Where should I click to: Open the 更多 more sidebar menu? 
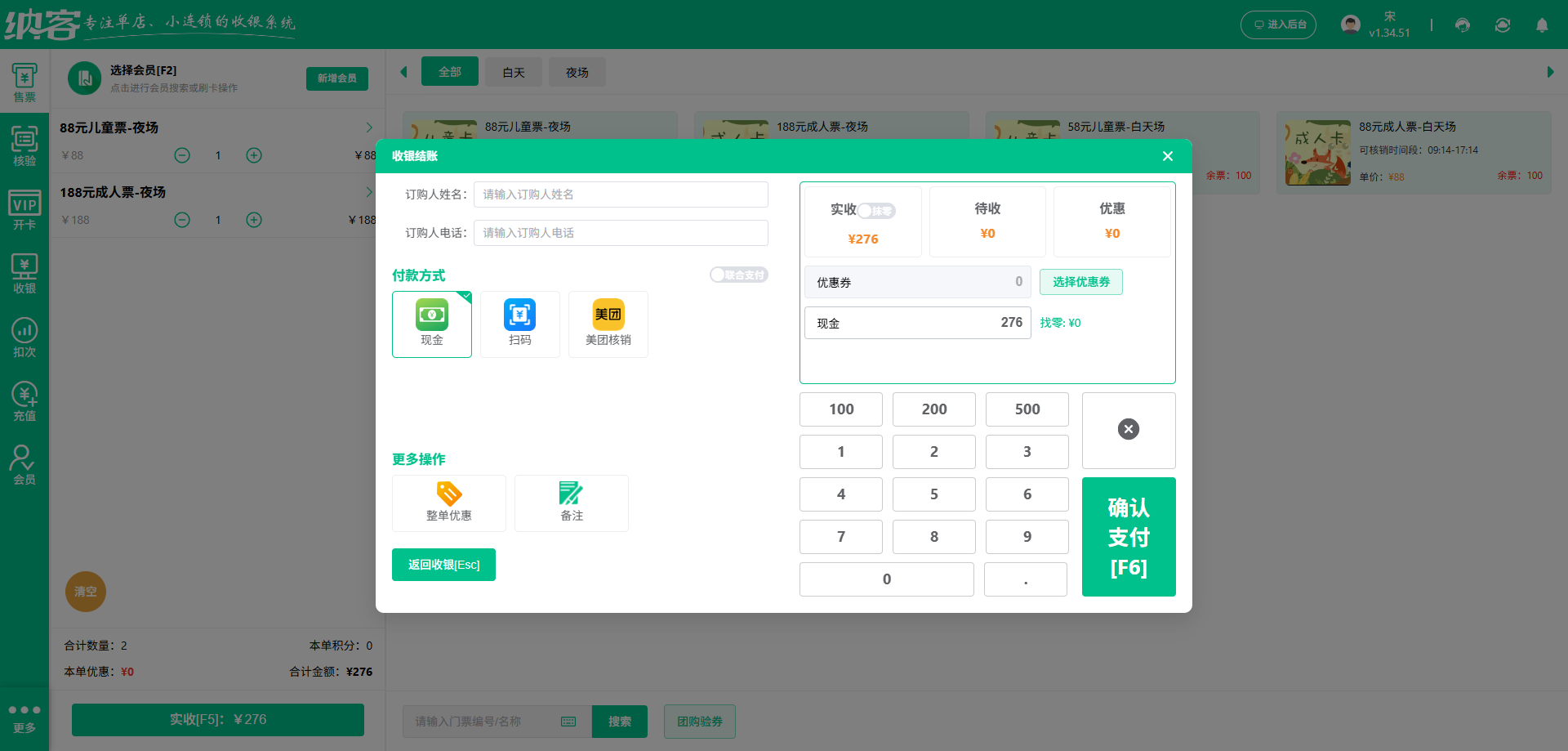coord(24,719)
